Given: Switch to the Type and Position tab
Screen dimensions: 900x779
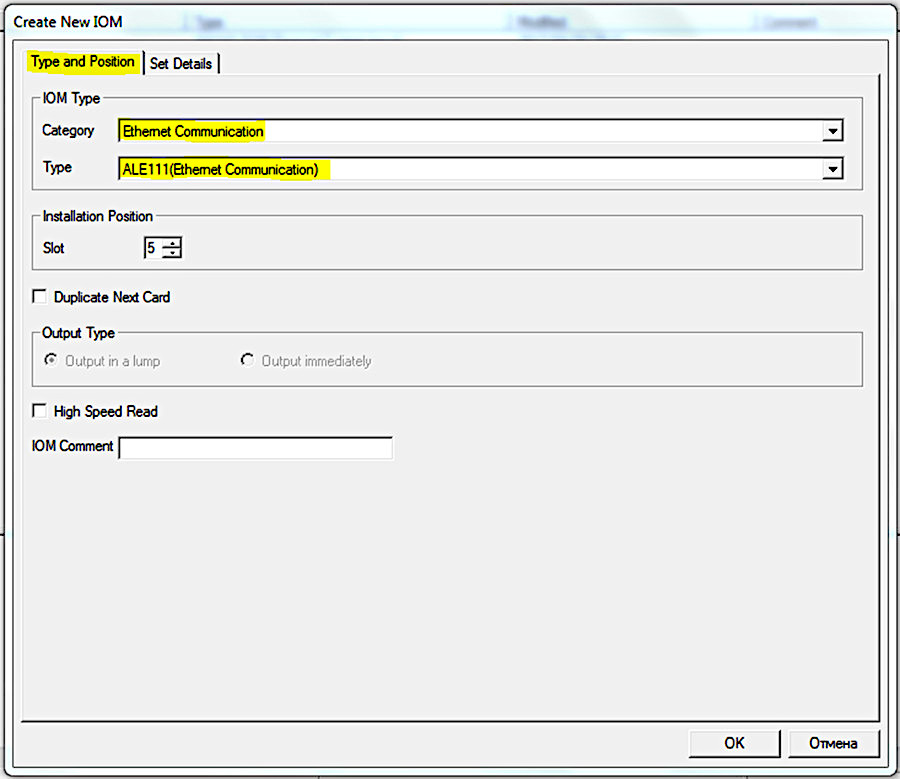Looking at the screenshot, I should pyautogui.click(x=83, y=62).
